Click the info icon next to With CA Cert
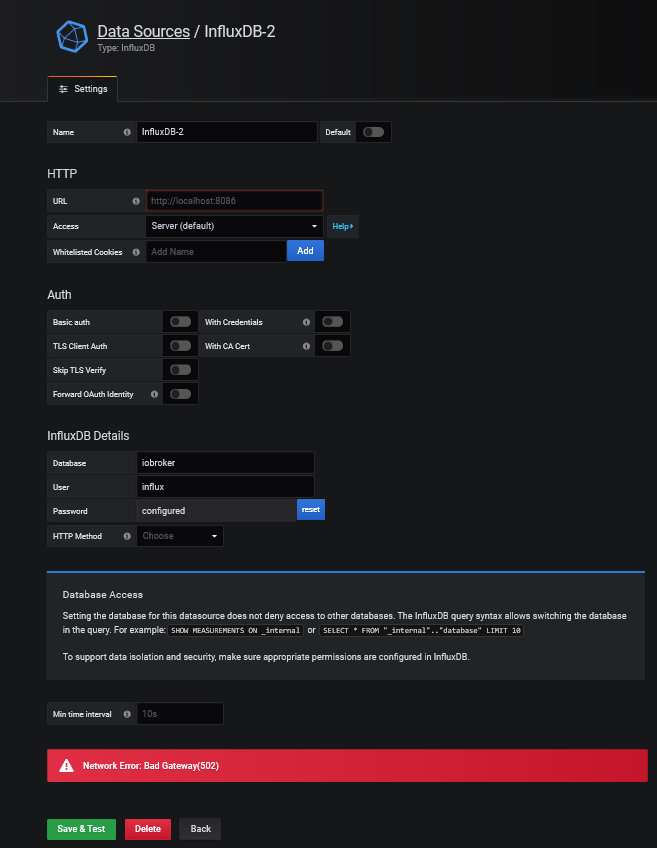657x848 pixels. (307, 346)
